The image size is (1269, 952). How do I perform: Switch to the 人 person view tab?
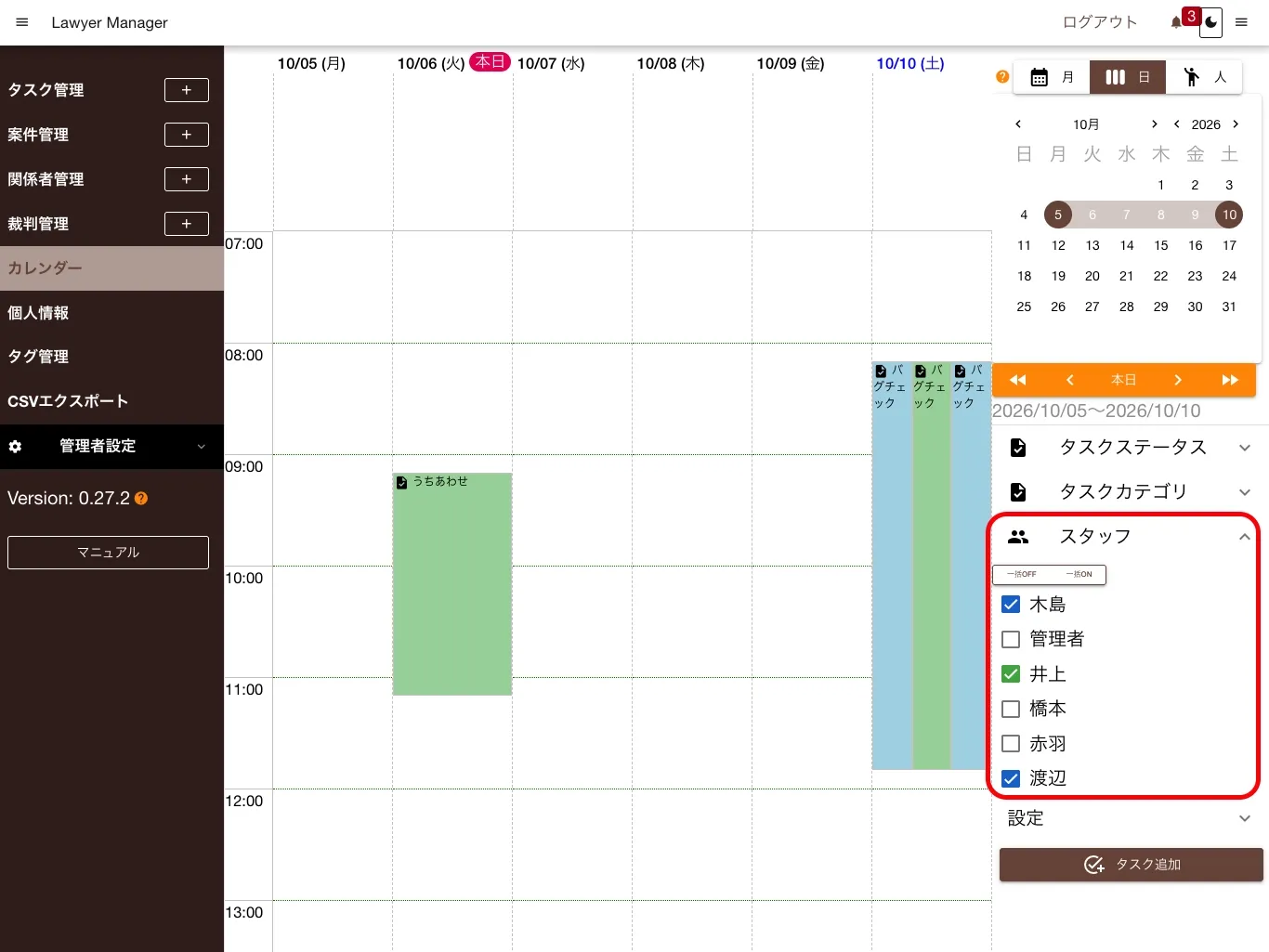(1205, 77)
